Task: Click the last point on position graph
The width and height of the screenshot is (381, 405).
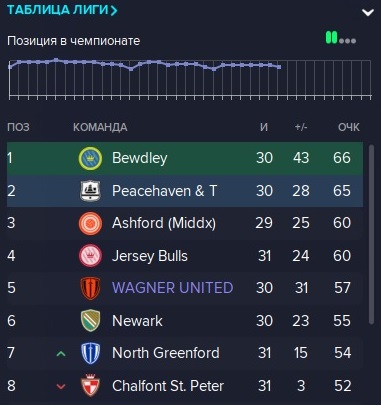Action: [279, 67]
